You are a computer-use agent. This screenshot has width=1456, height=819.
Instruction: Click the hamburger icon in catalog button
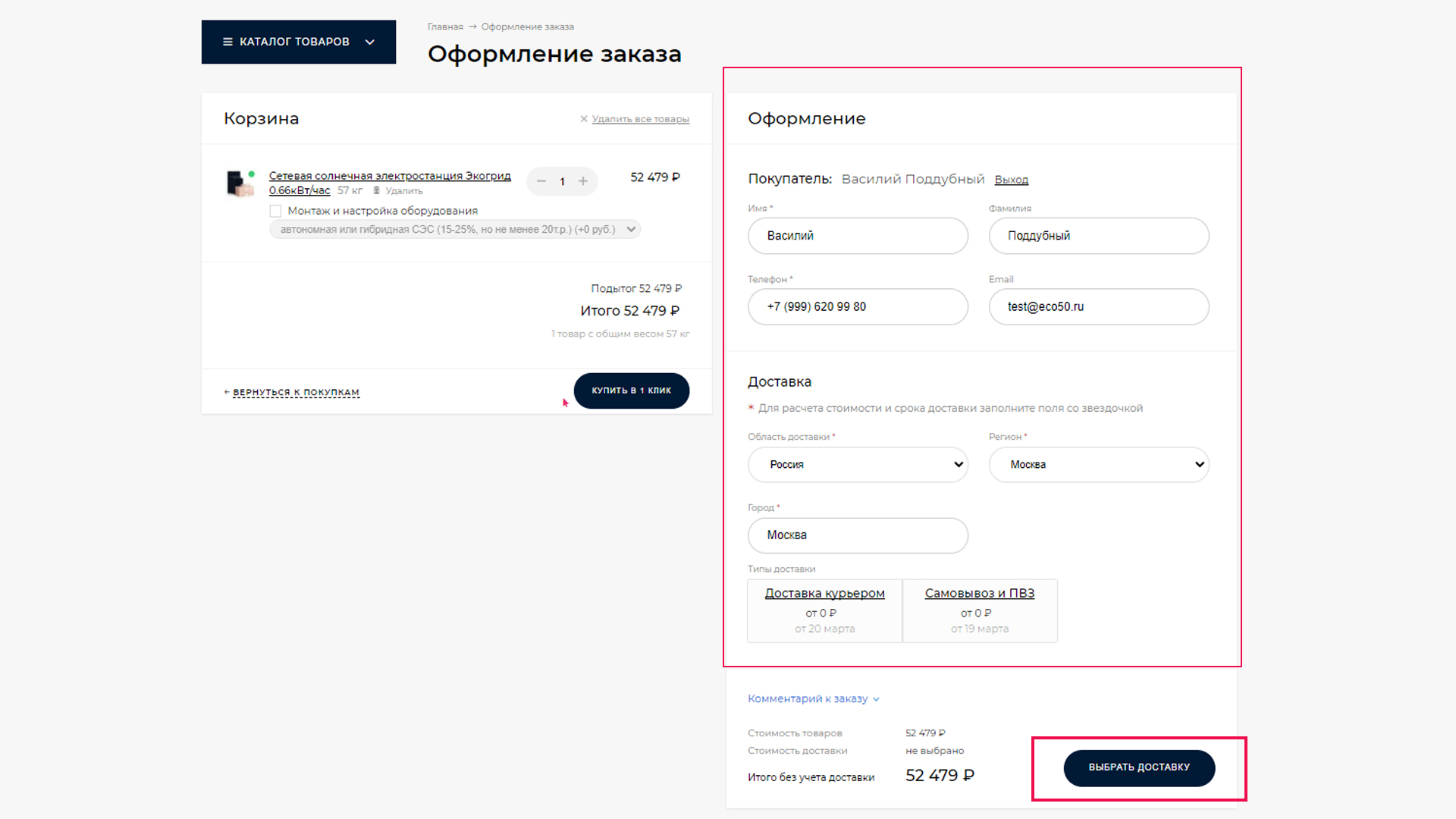coord(227,42)
